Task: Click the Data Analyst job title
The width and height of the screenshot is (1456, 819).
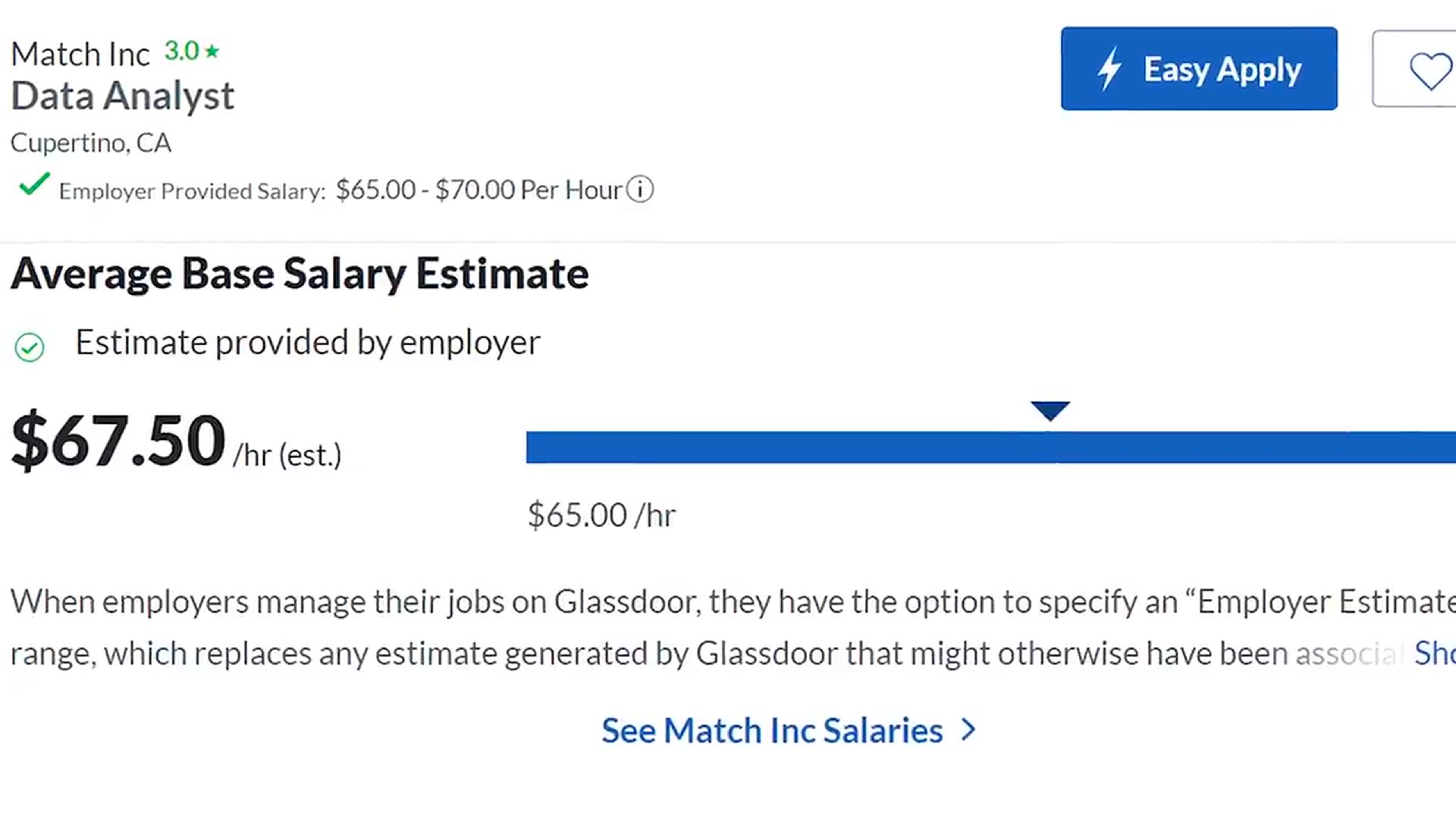Action: (123, 96)
